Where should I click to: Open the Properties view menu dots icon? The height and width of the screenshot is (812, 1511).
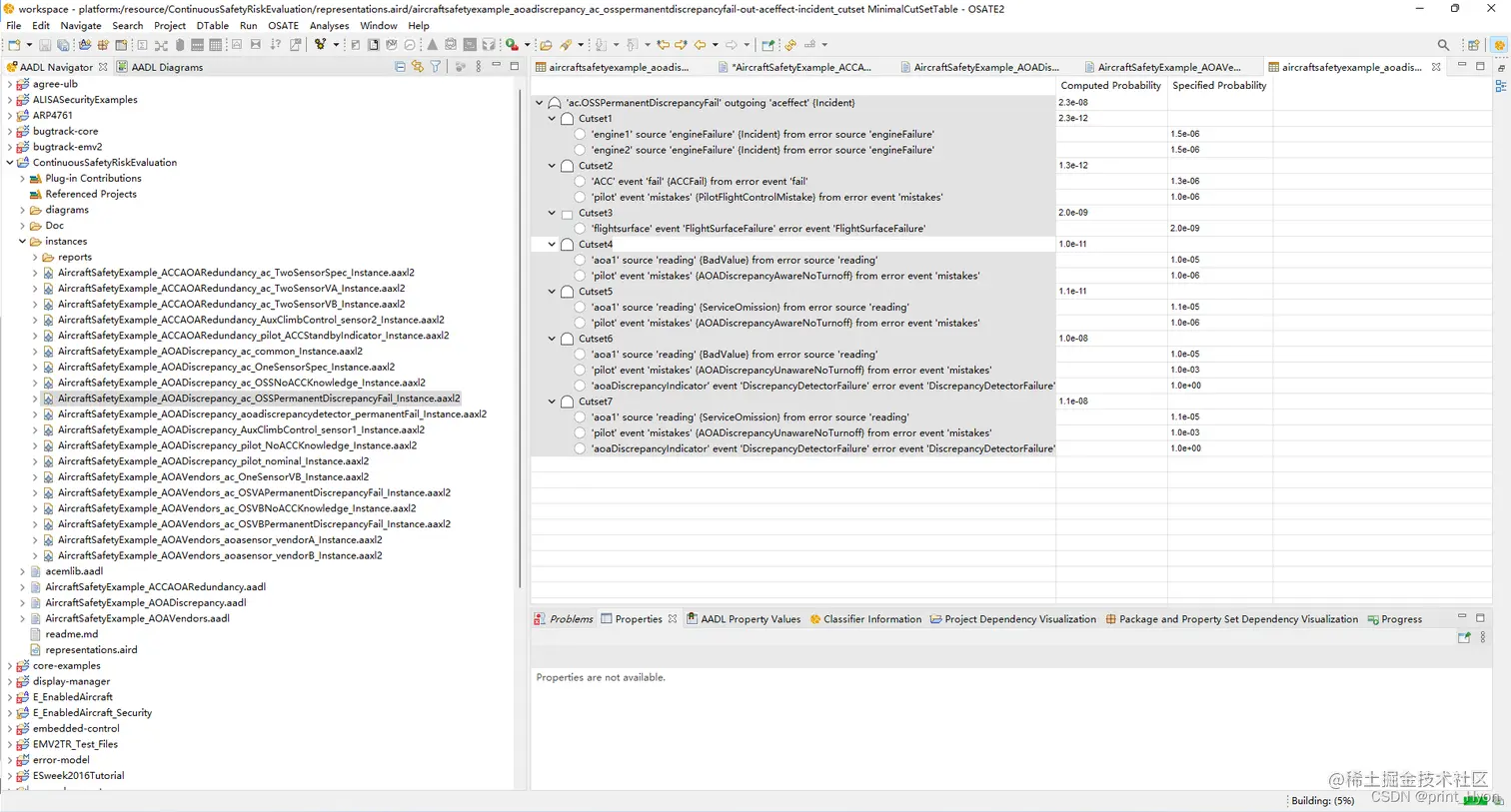[1483, 637]
